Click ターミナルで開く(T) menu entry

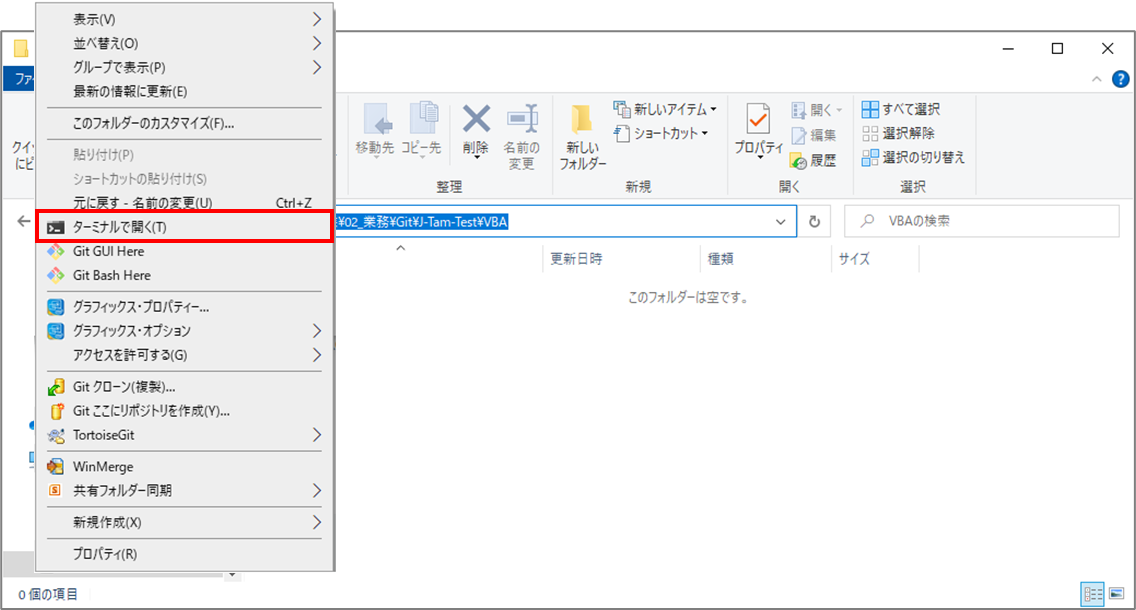pyautogui.click(x=185, y=227)
